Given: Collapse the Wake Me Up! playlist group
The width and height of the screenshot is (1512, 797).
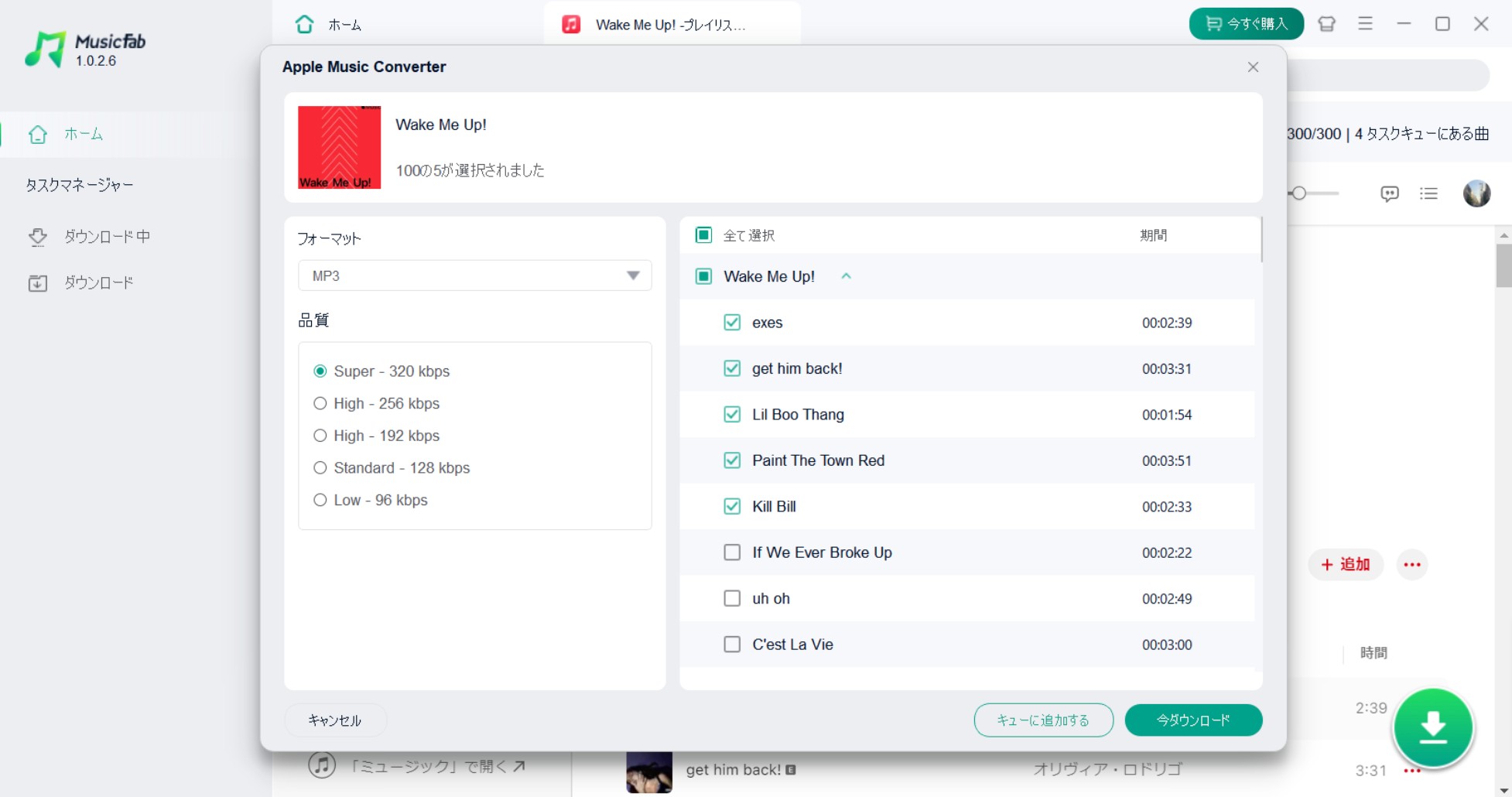Looking at the screenshot, I should [846, 276].
